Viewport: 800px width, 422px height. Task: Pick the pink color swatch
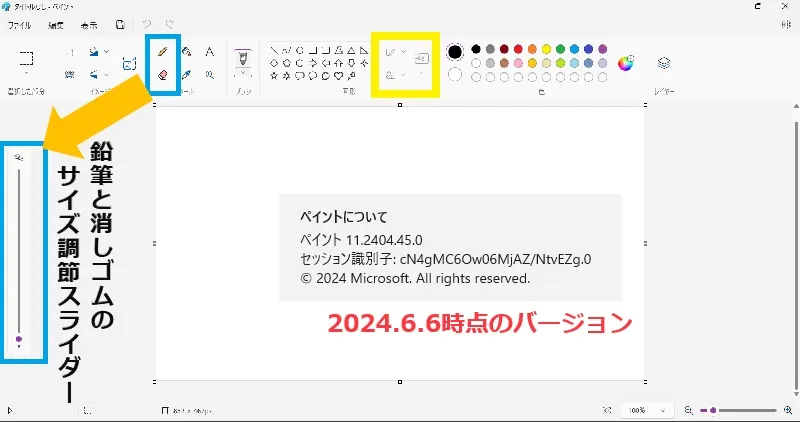click(518, 63)
